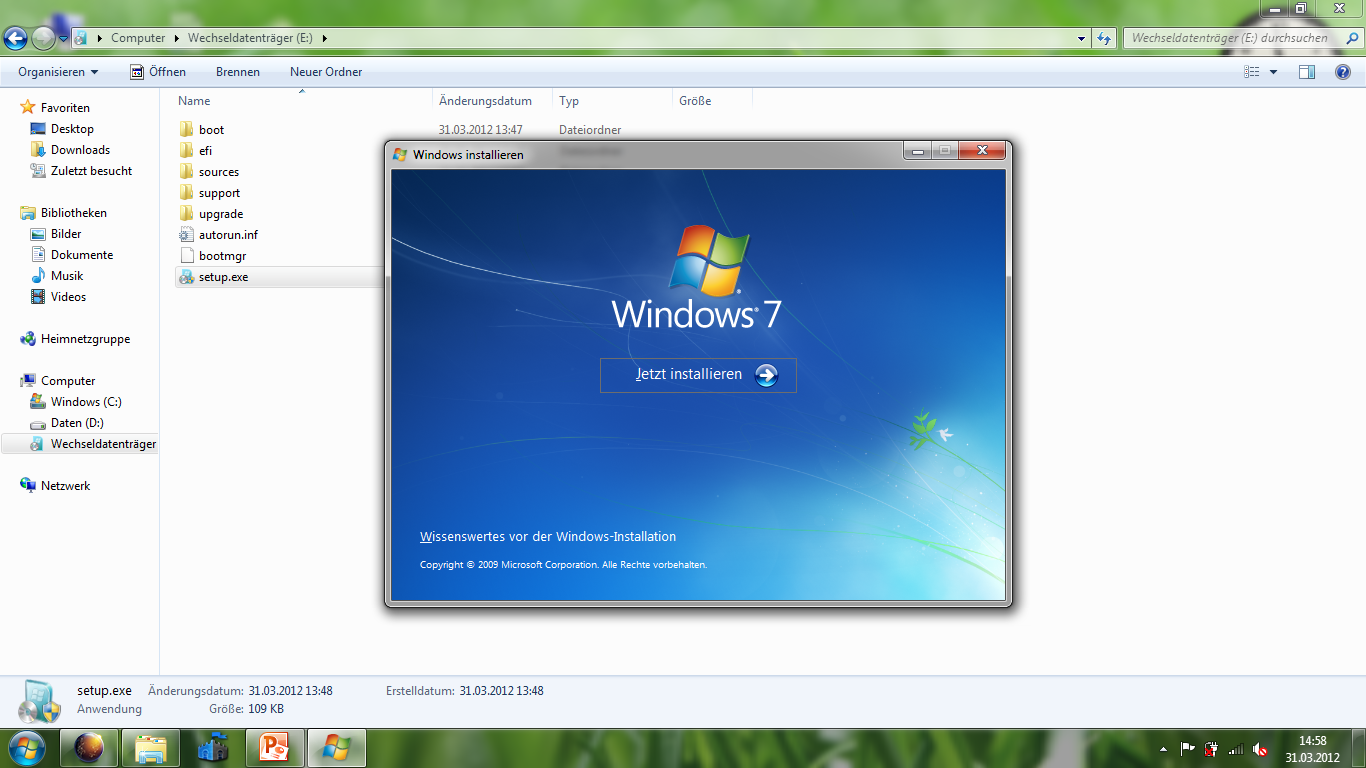Click the Forward arrow in Explorer
This screenshot has width=1366, height=768.
(44, 38)
